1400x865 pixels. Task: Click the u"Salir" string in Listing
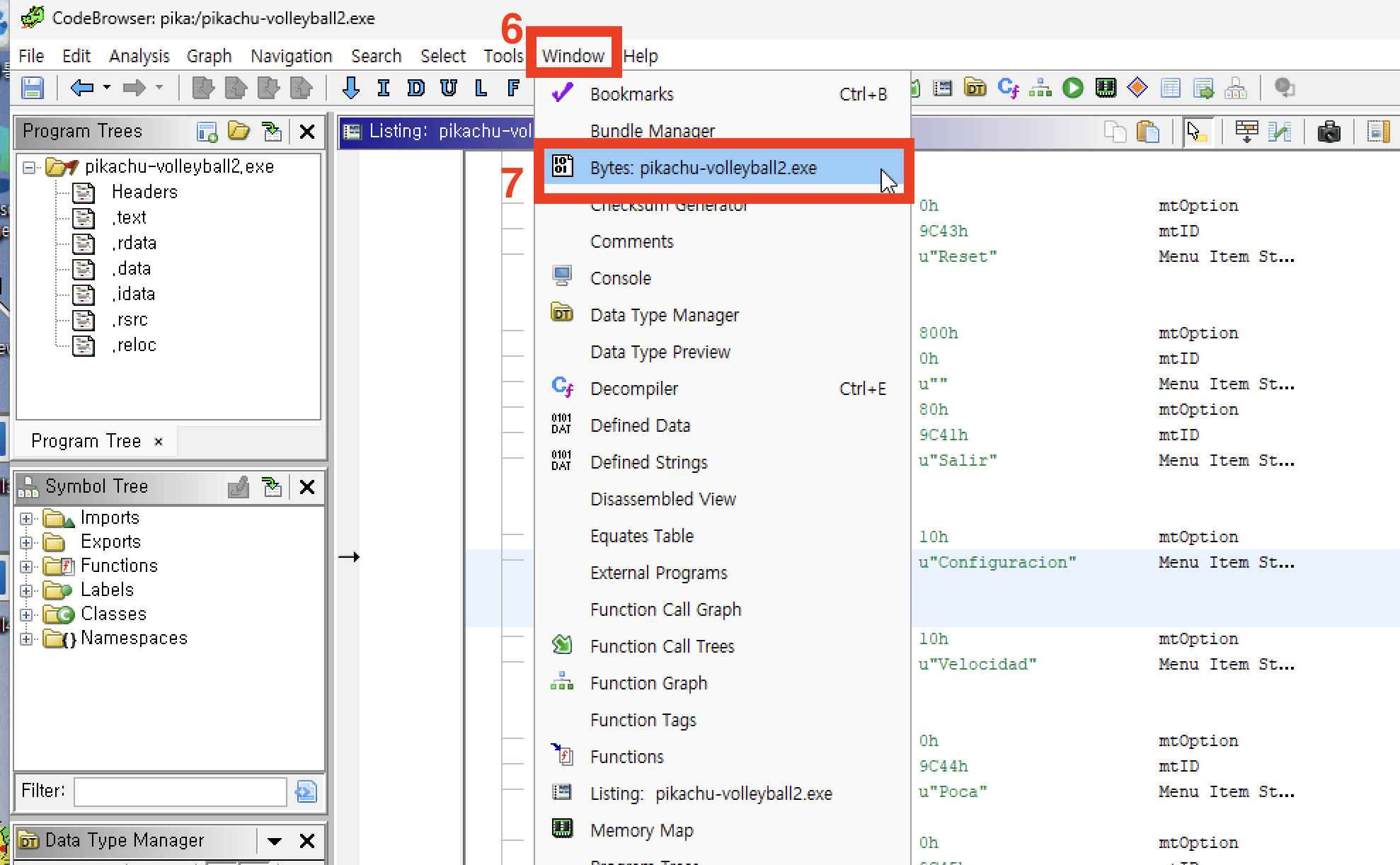(957, 460)
